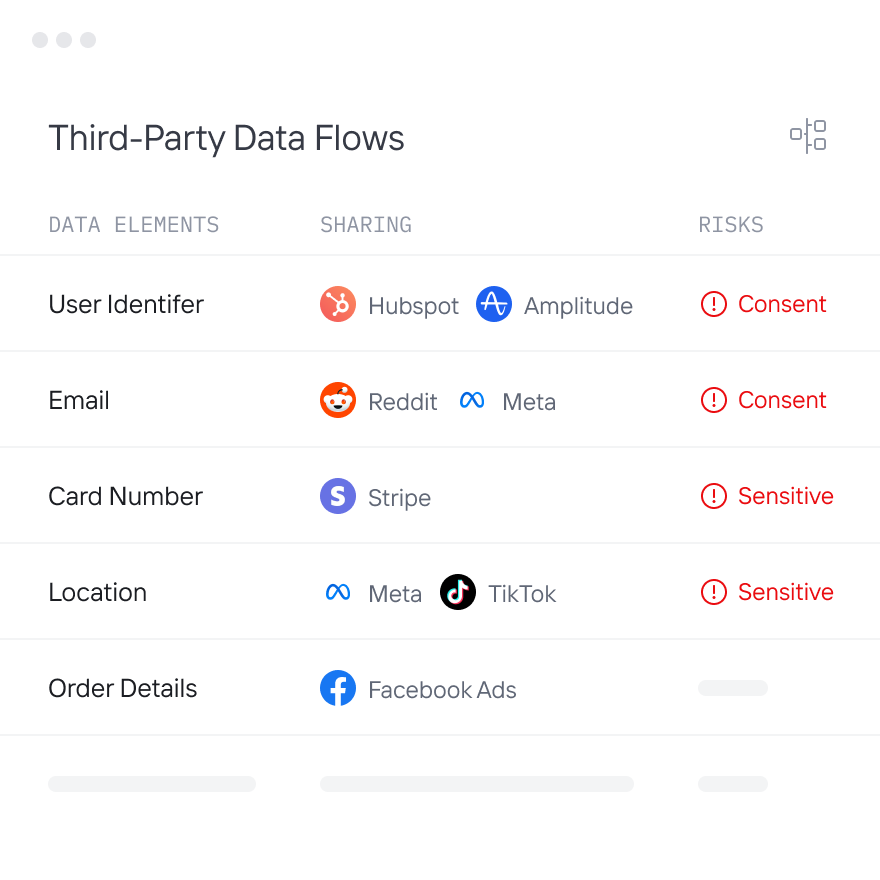Click warning icon in User Identifer row
Viewport: 880px width, 880px height.
pyautogui.click(x=713, y=305)
